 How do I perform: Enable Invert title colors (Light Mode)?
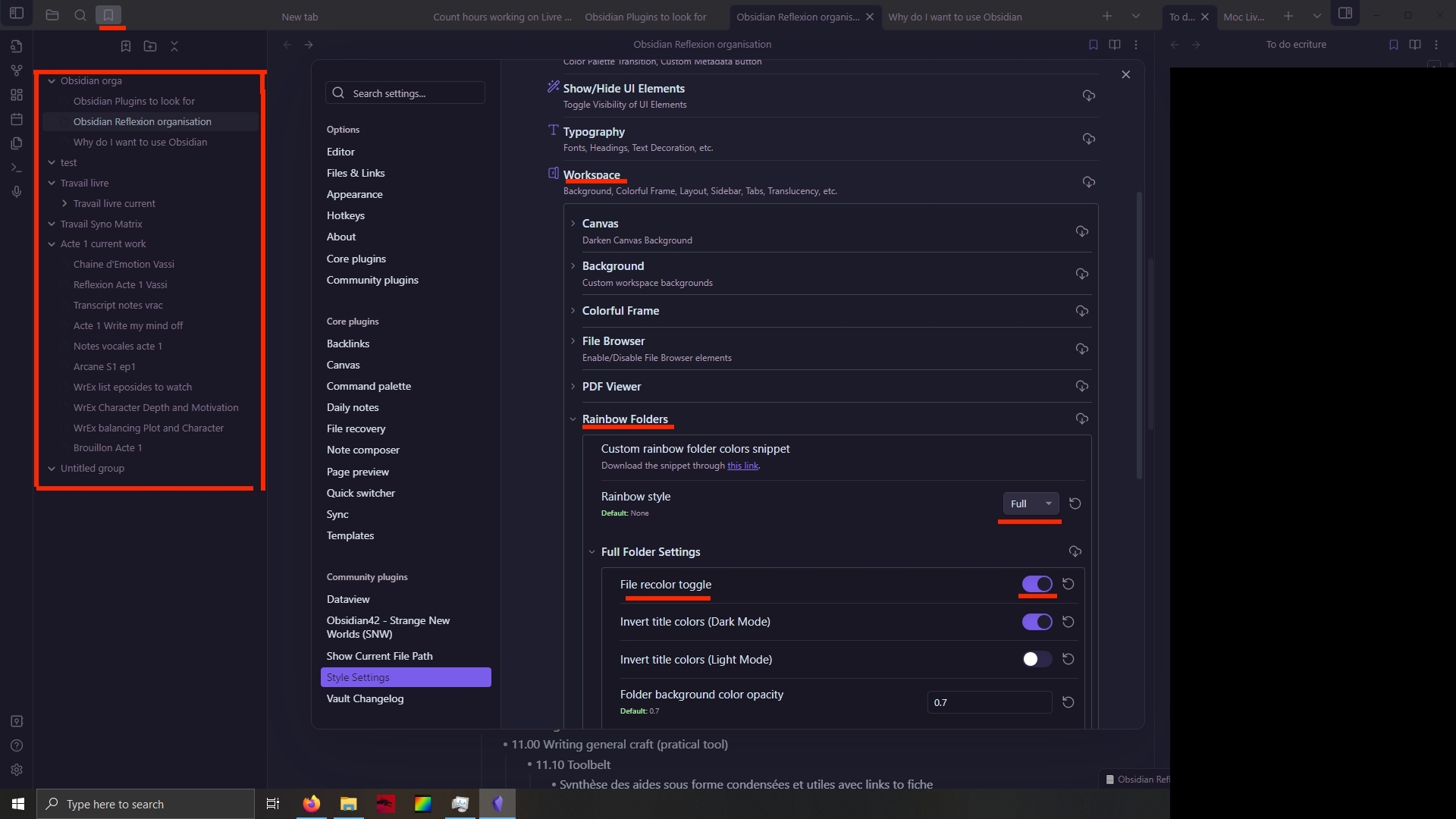pos(1037,659)
